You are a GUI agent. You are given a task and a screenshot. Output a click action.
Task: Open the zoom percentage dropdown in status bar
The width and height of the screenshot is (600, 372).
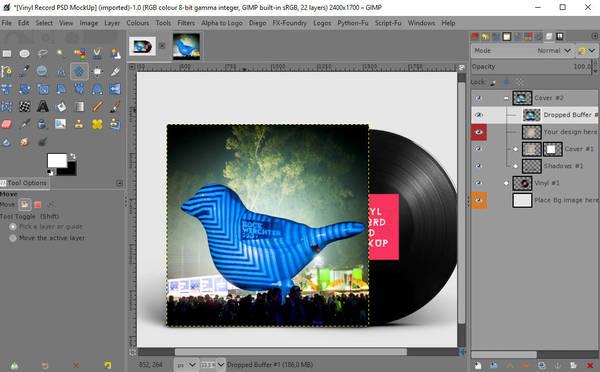tap(212, 365)
